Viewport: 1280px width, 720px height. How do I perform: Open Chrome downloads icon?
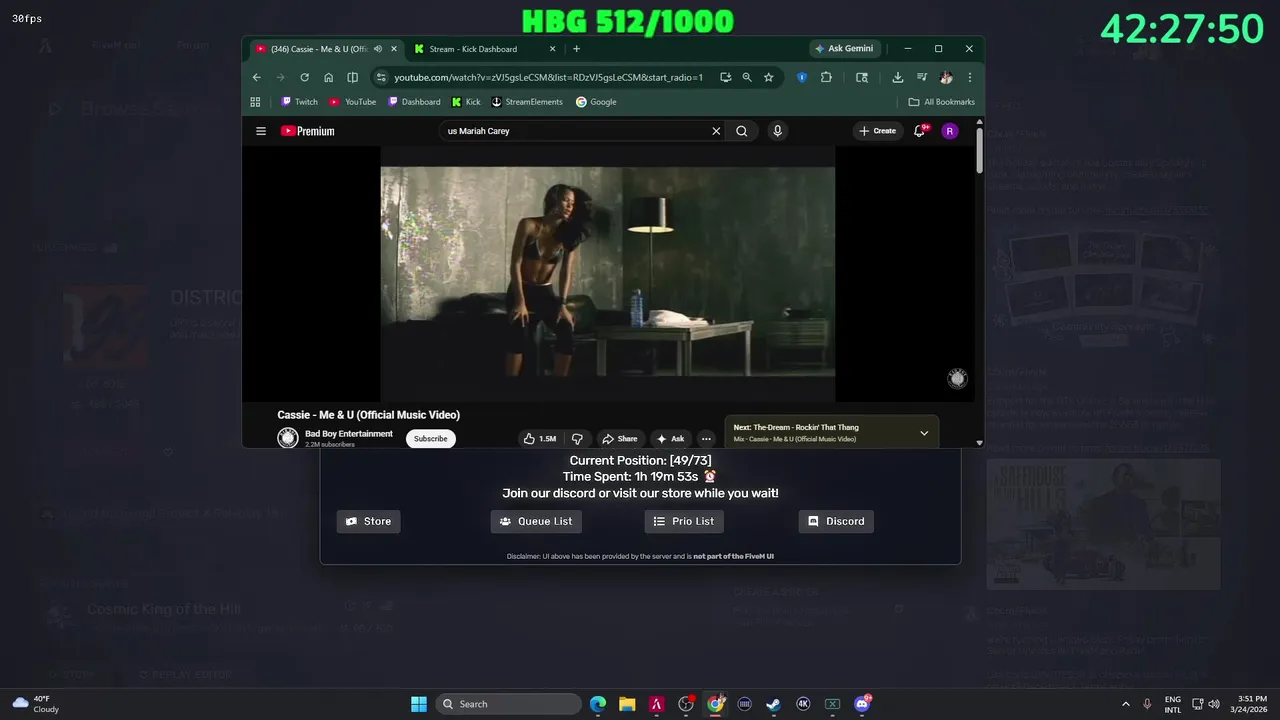click(898, 77)
